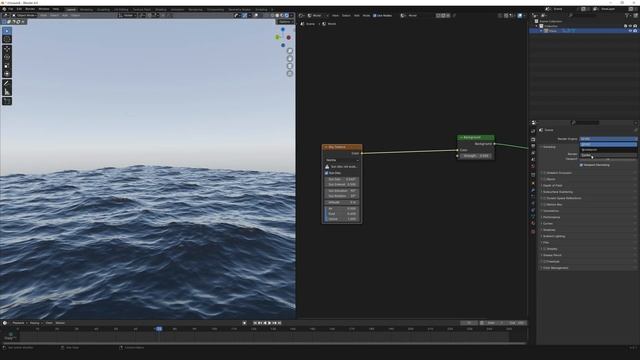This screenshot has width=640, height=360.
Task: Switch viewport to solid shading mode
Action: pos(277,16)
